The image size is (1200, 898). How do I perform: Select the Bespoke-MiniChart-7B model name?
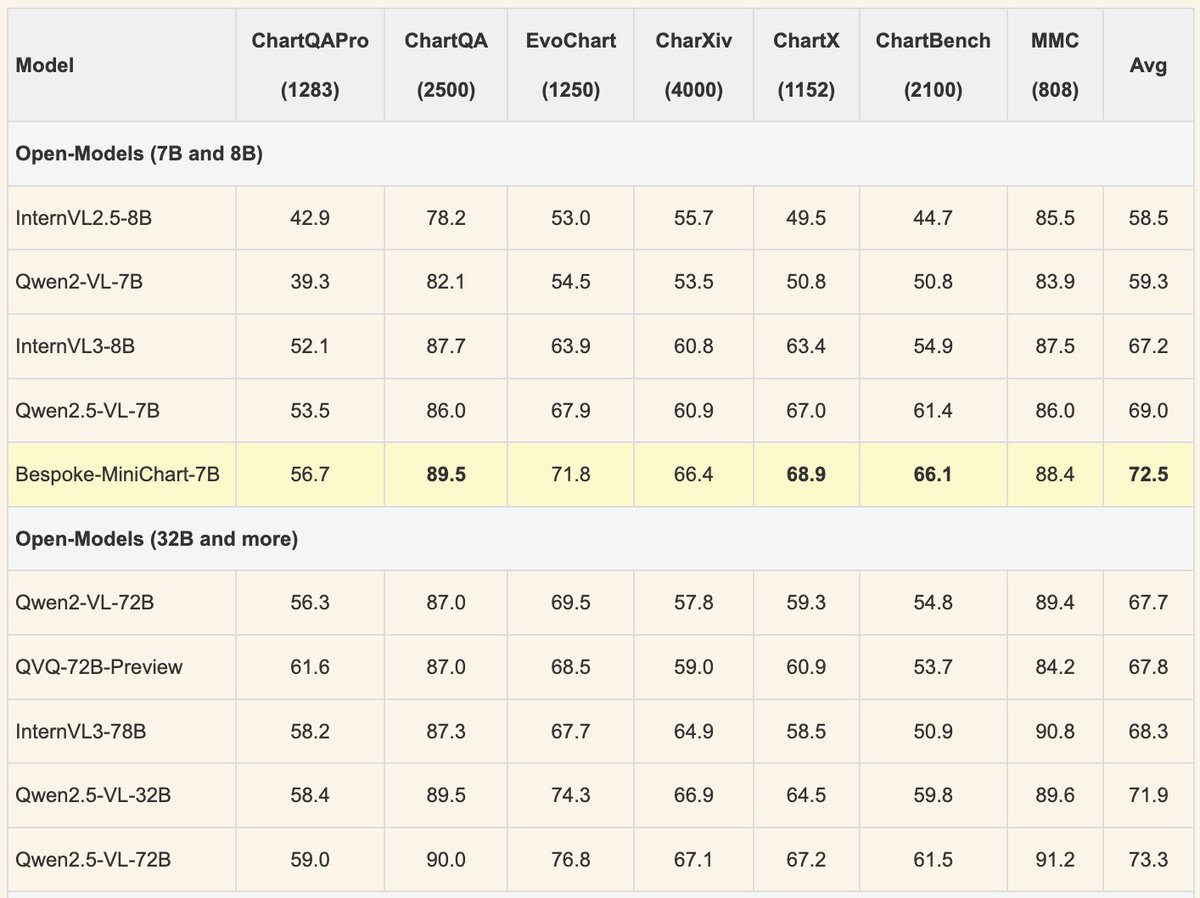[x=118, y=474]
